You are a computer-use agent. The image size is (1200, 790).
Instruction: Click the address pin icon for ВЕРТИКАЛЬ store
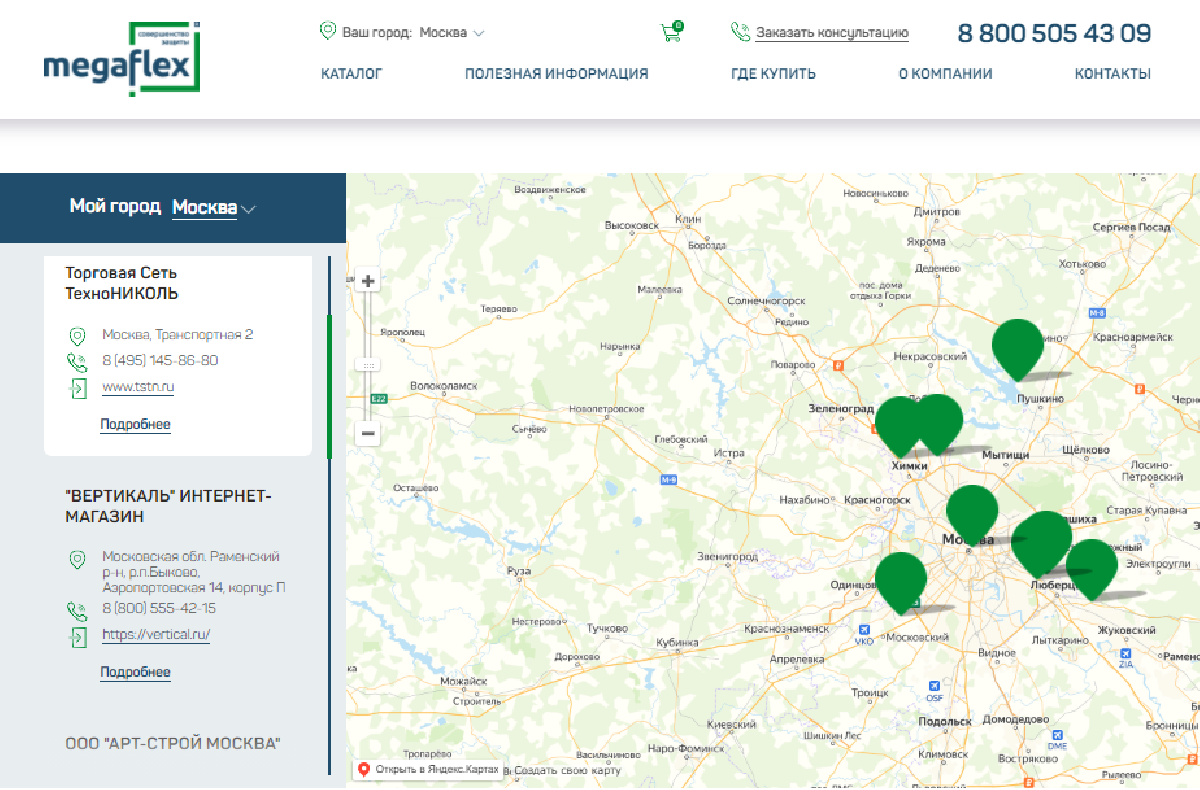coord(77,559)
